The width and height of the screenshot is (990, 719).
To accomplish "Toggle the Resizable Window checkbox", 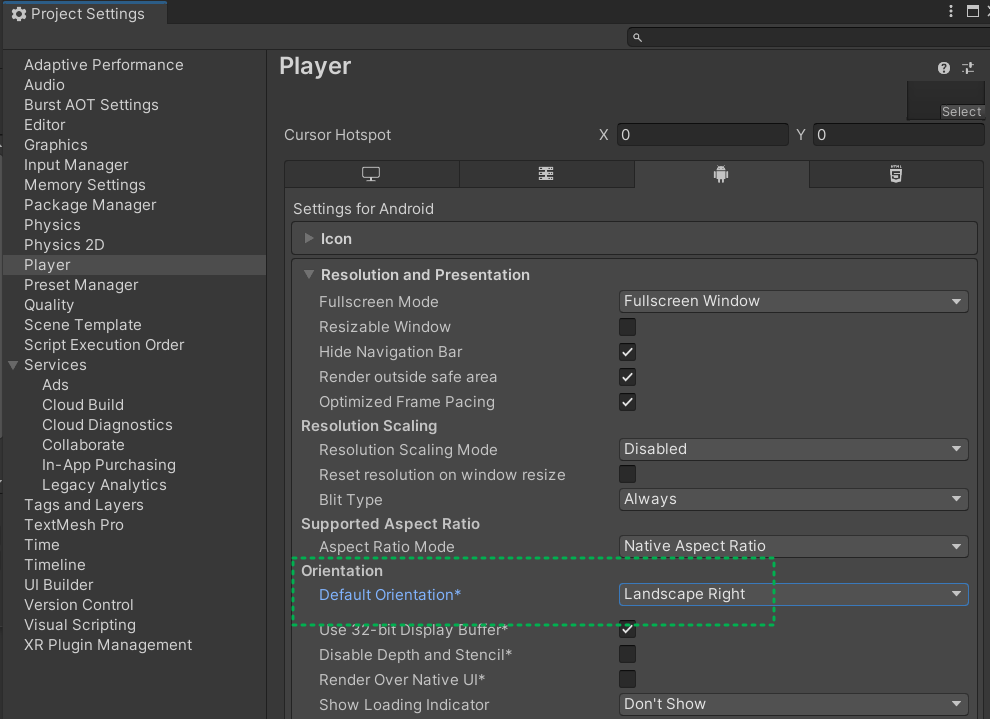I will pyautogui.click(x=627, y=327).
